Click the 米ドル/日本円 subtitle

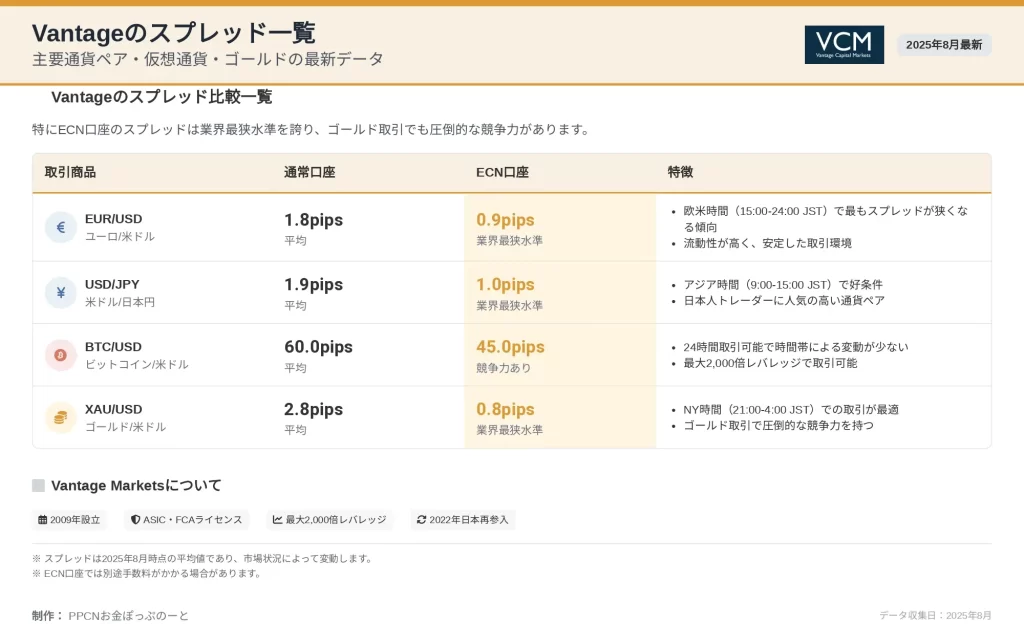coord(120,302)
